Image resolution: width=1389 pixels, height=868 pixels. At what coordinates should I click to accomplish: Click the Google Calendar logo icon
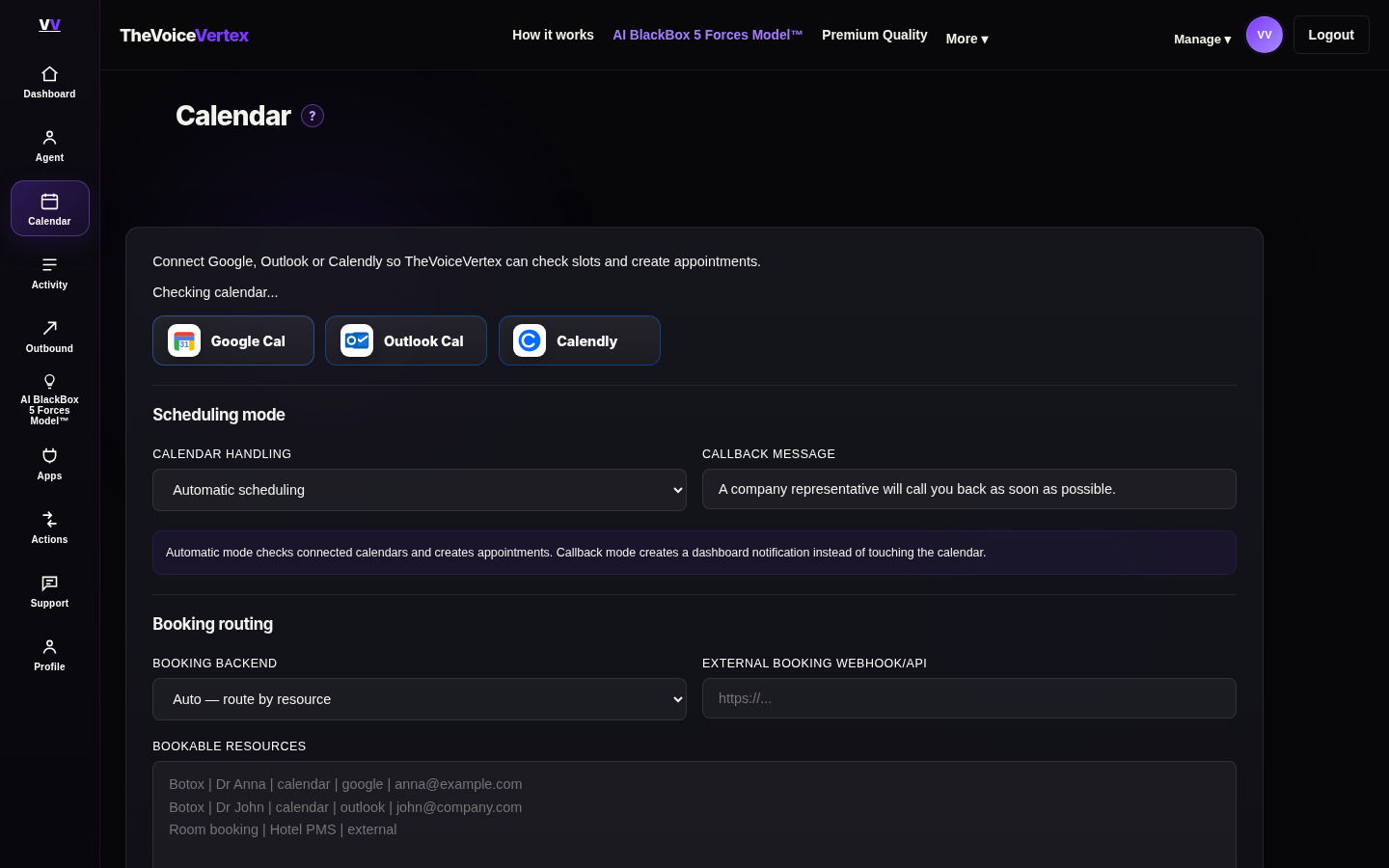[x=184, y=340]
